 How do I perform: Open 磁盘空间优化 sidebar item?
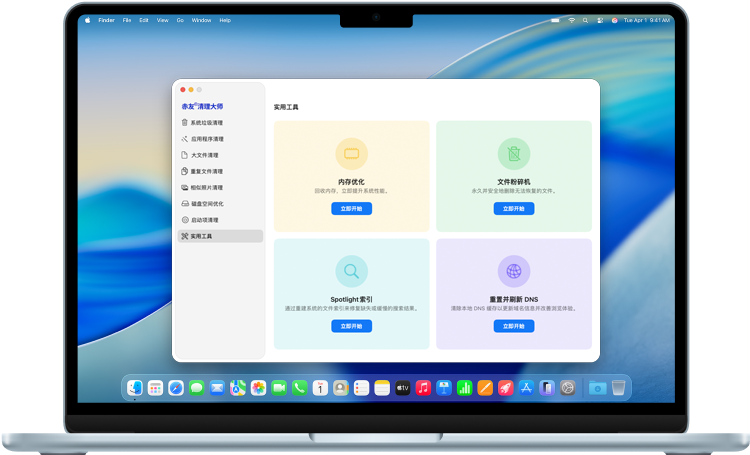(206, 203)
